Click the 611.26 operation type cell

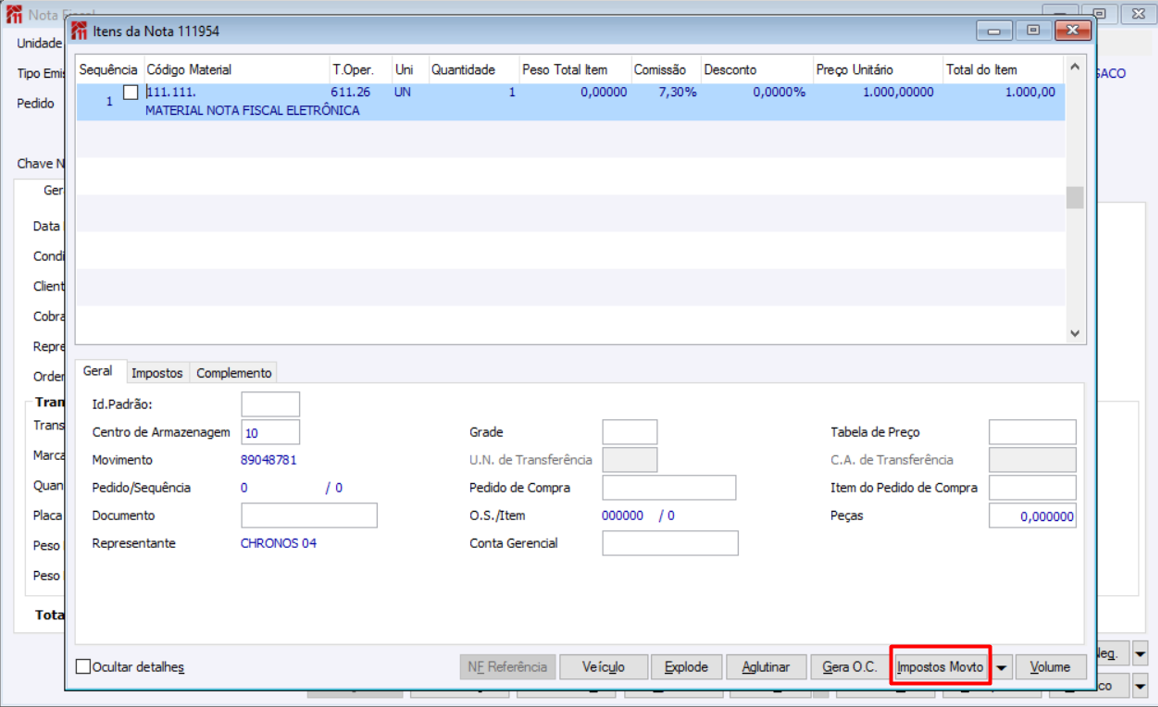tap(350, 92)
